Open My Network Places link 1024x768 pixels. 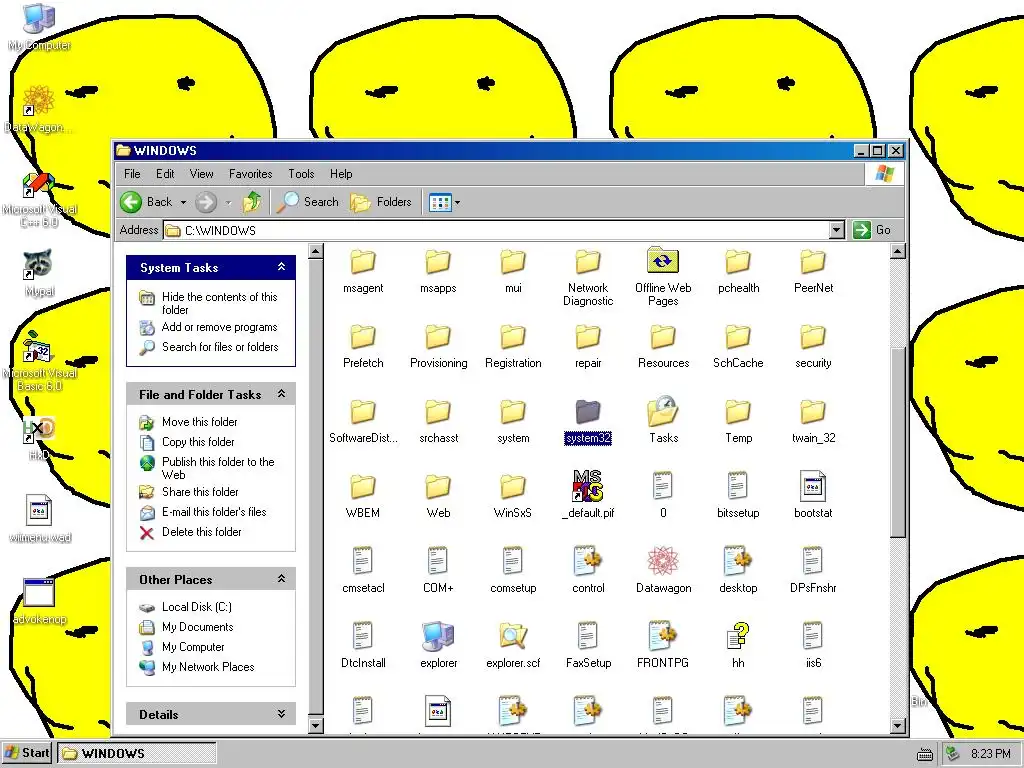[x=208, y=667]
